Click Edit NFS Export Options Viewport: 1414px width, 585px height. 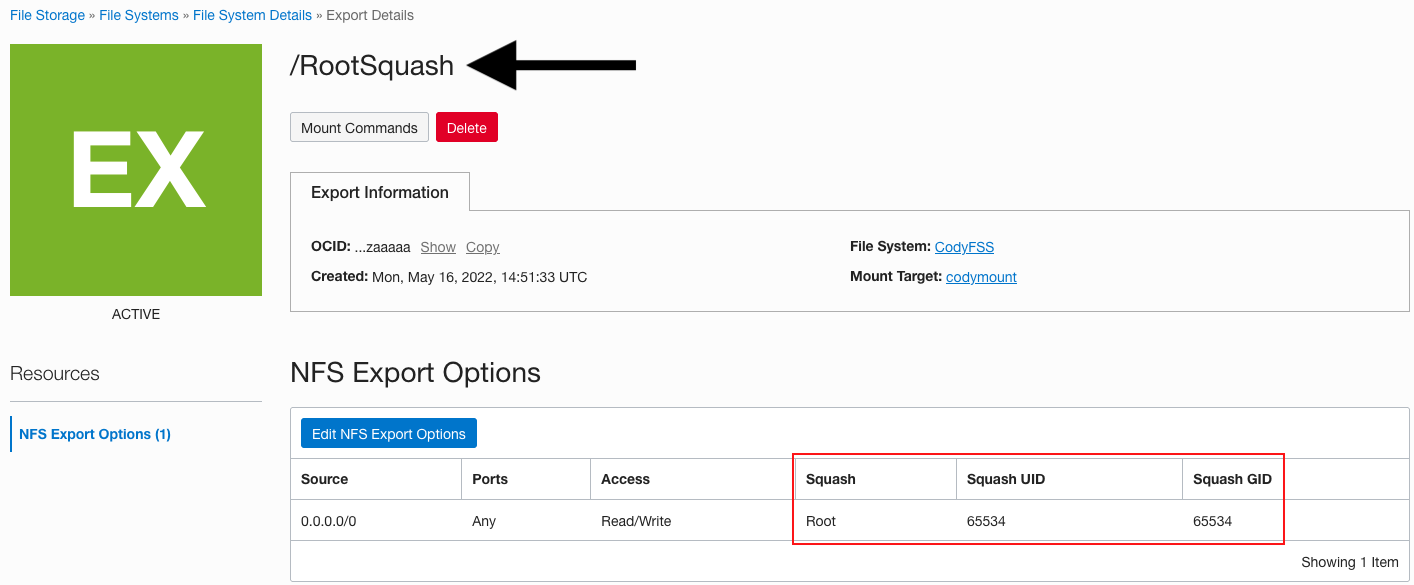pos(388,433)
